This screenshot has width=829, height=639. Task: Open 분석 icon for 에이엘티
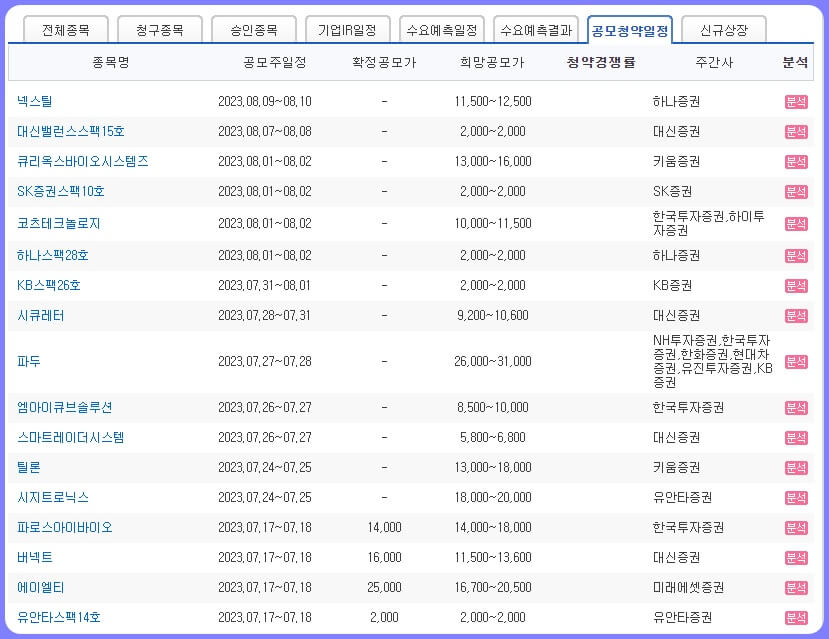coord(796,588)
